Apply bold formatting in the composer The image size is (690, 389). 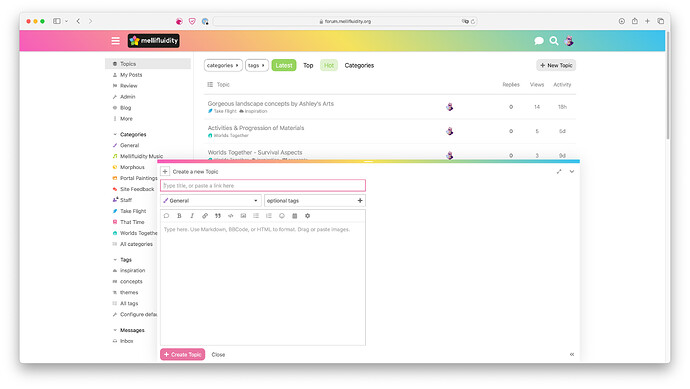click(179, 216)
